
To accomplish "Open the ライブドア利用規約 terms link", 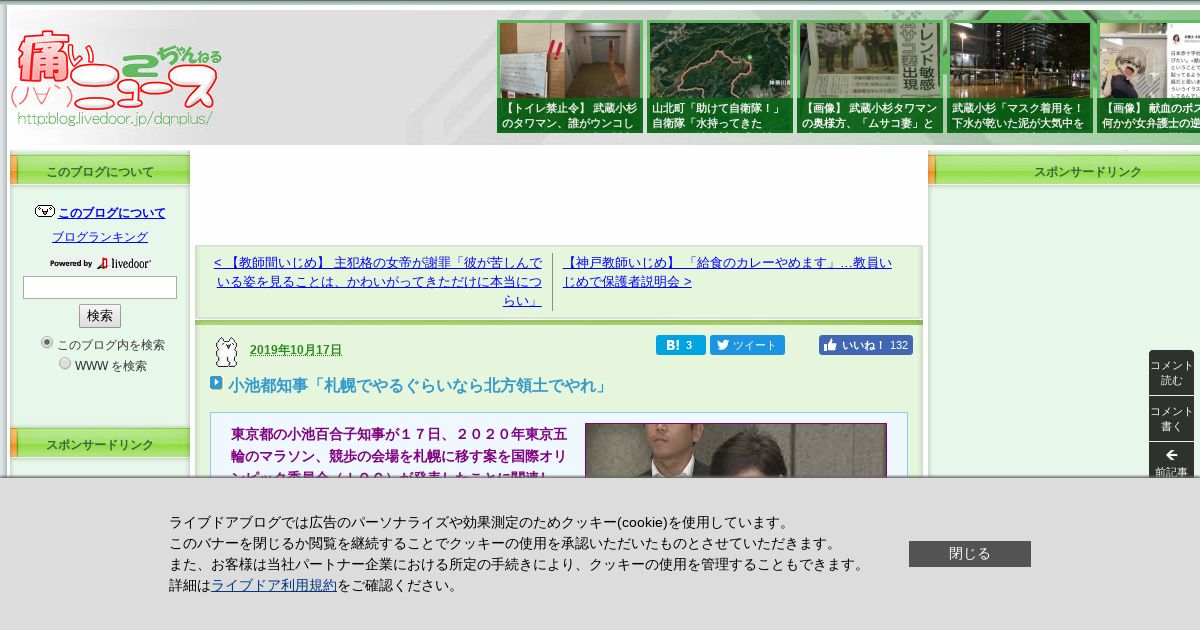I will click(x=274, y=585).
